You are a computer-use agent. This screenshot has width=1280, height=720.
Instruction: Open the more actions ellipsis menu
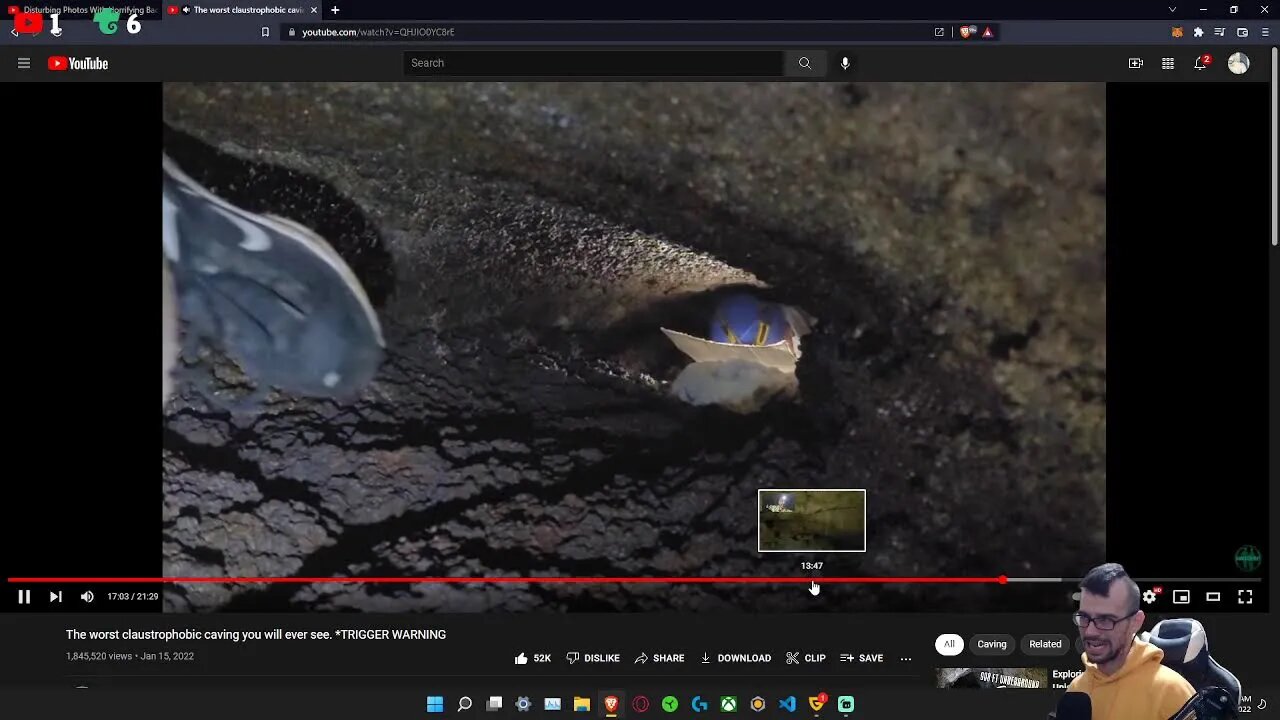(x=906, y=658)
